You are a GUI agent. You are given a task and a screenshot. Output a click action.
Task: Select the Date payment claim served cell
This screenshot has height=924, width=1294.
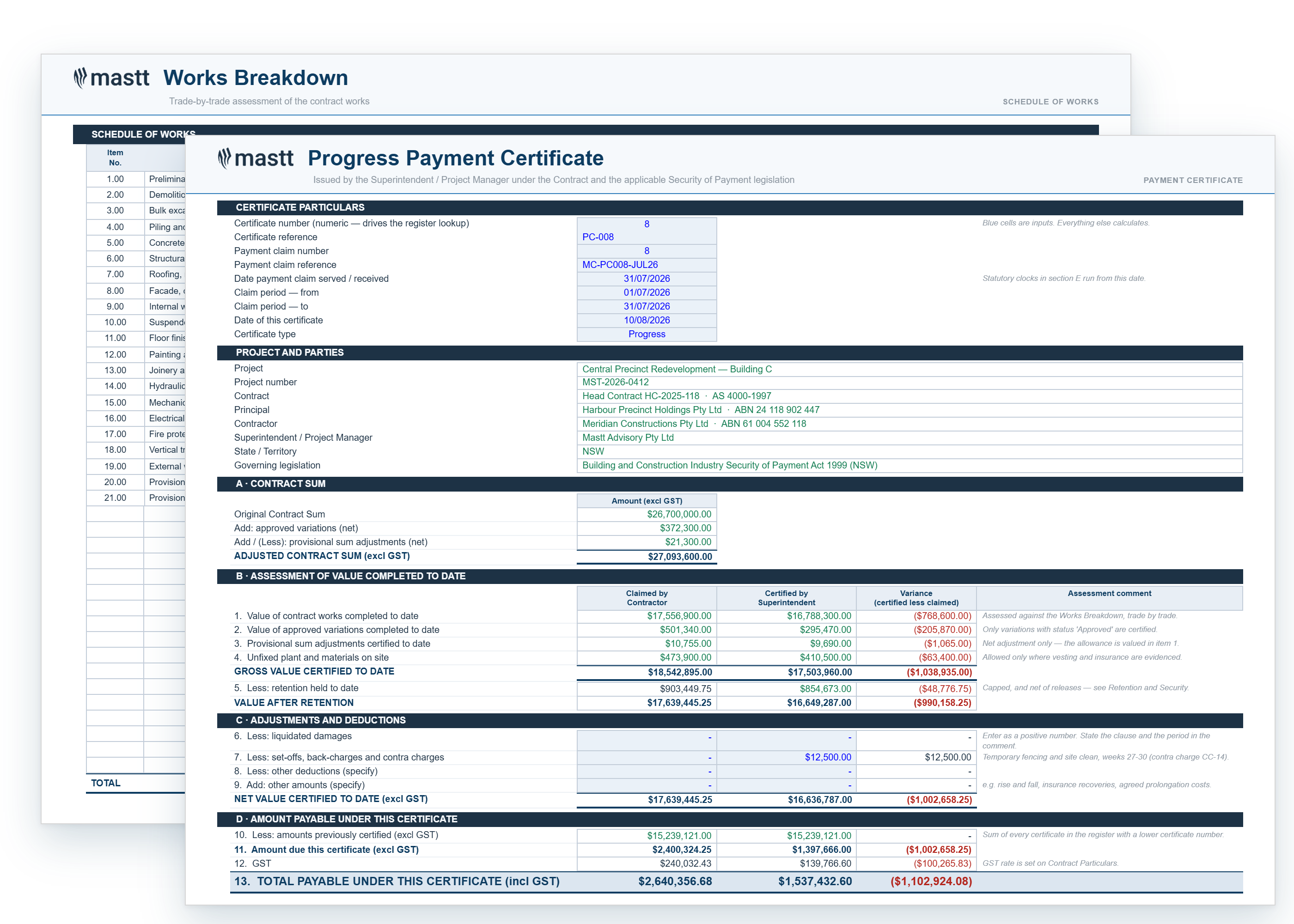[647, 279]
